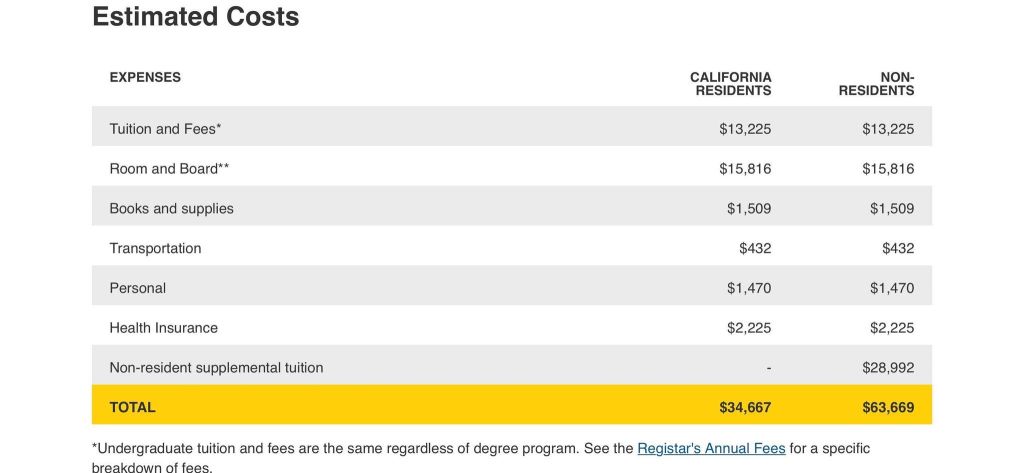Click the California Residents column header
The height and width of the screenshot is (473, 1024).
coord(731,84)
